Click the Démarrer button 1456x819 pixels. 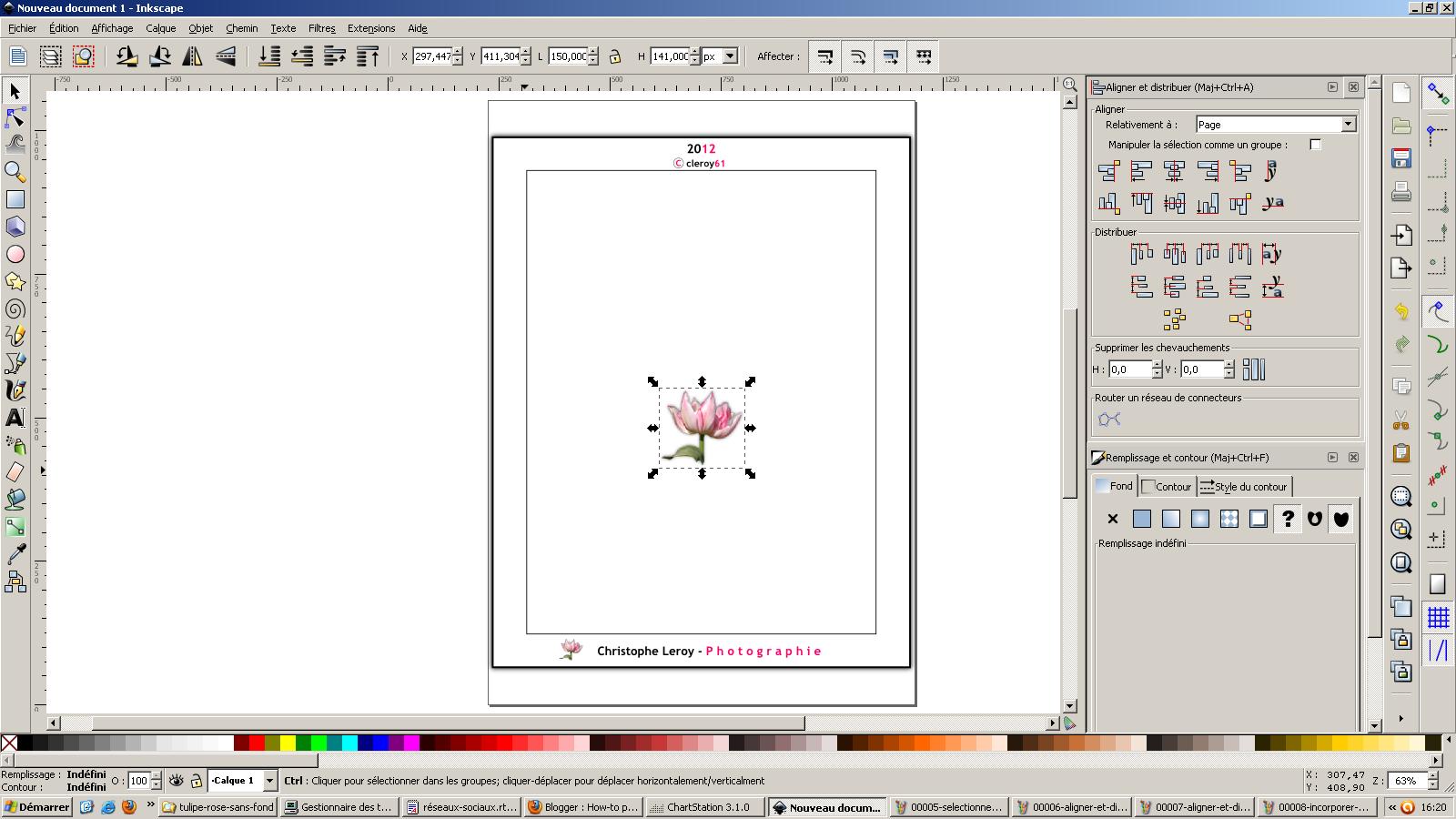36,807
